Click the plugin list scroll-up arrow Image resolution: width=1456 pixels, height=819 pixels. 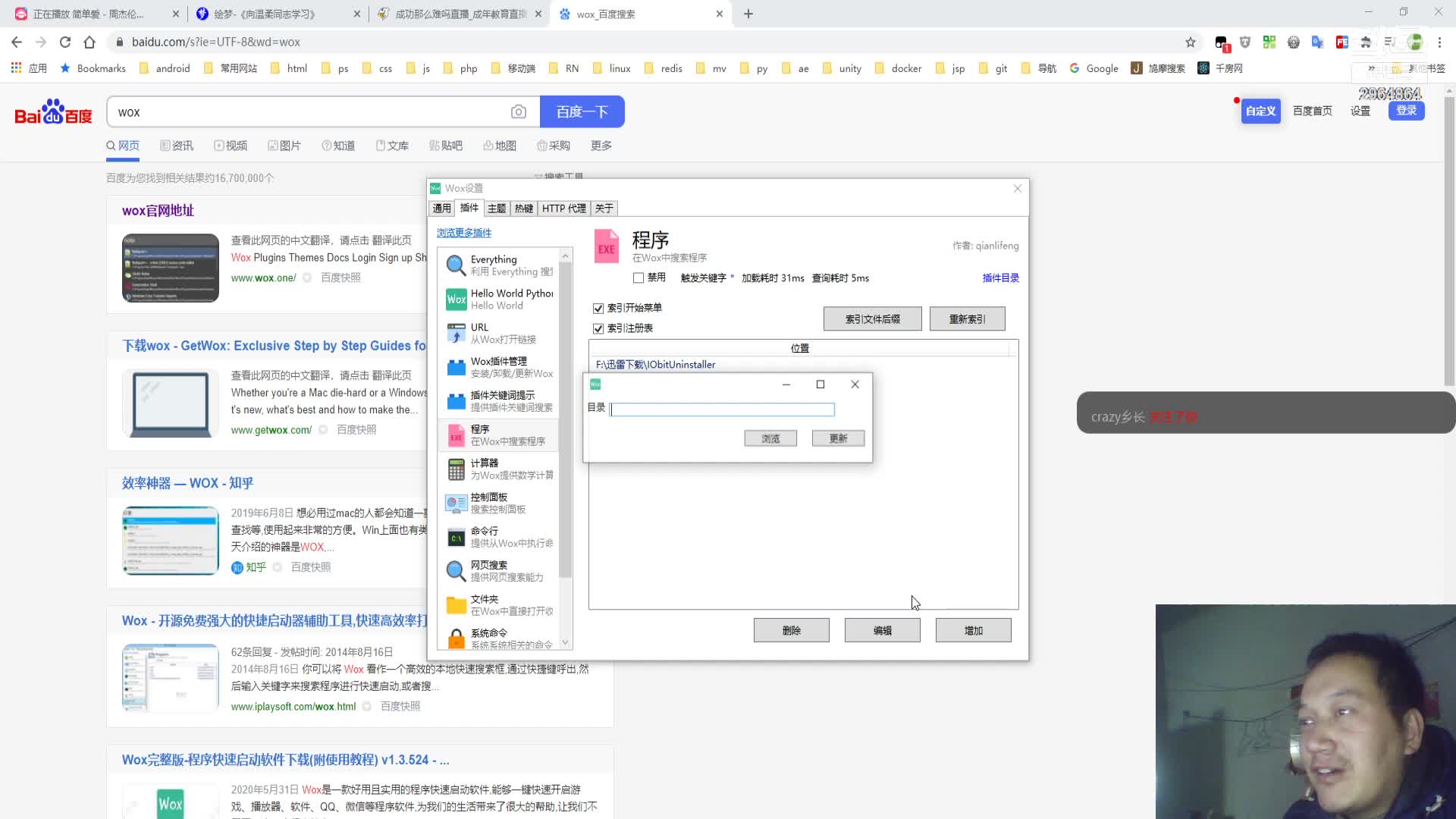click(x=565, y=256)
